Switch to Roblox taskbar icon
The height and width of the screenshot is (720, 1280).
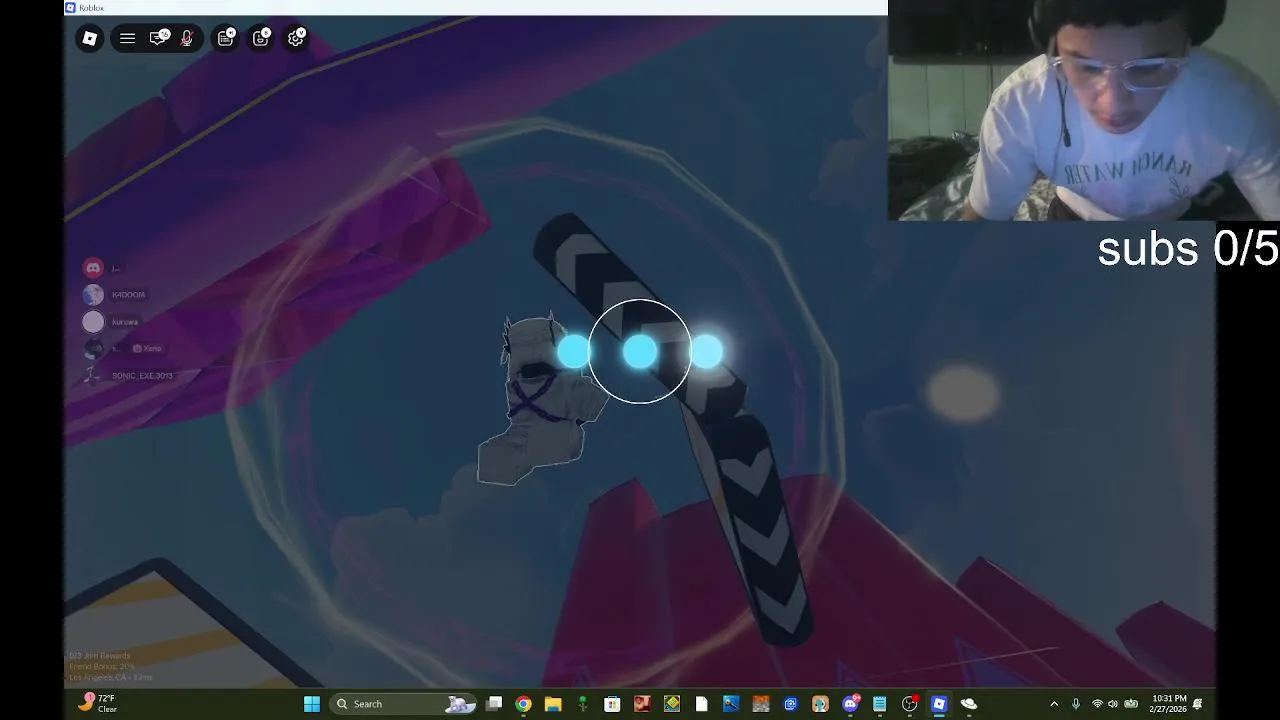(x=939, y=704)
